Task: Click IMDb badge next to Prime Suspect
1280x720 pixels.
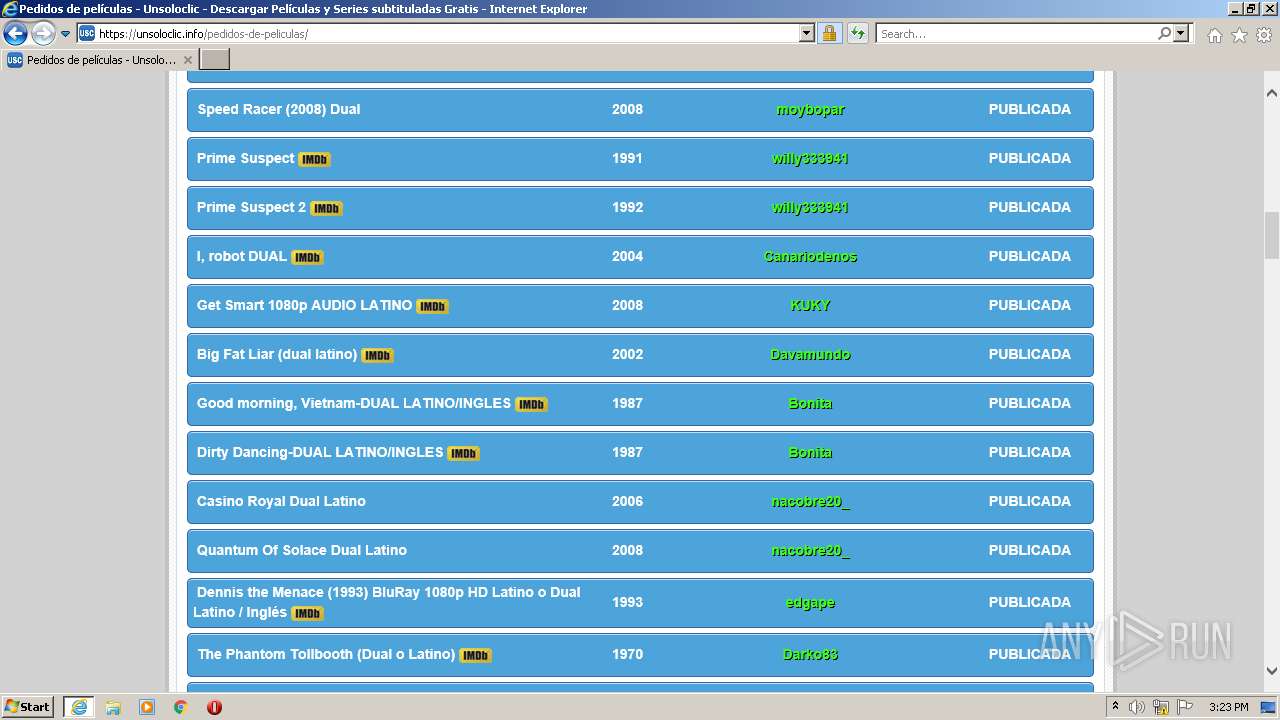Action: point(314,159)
